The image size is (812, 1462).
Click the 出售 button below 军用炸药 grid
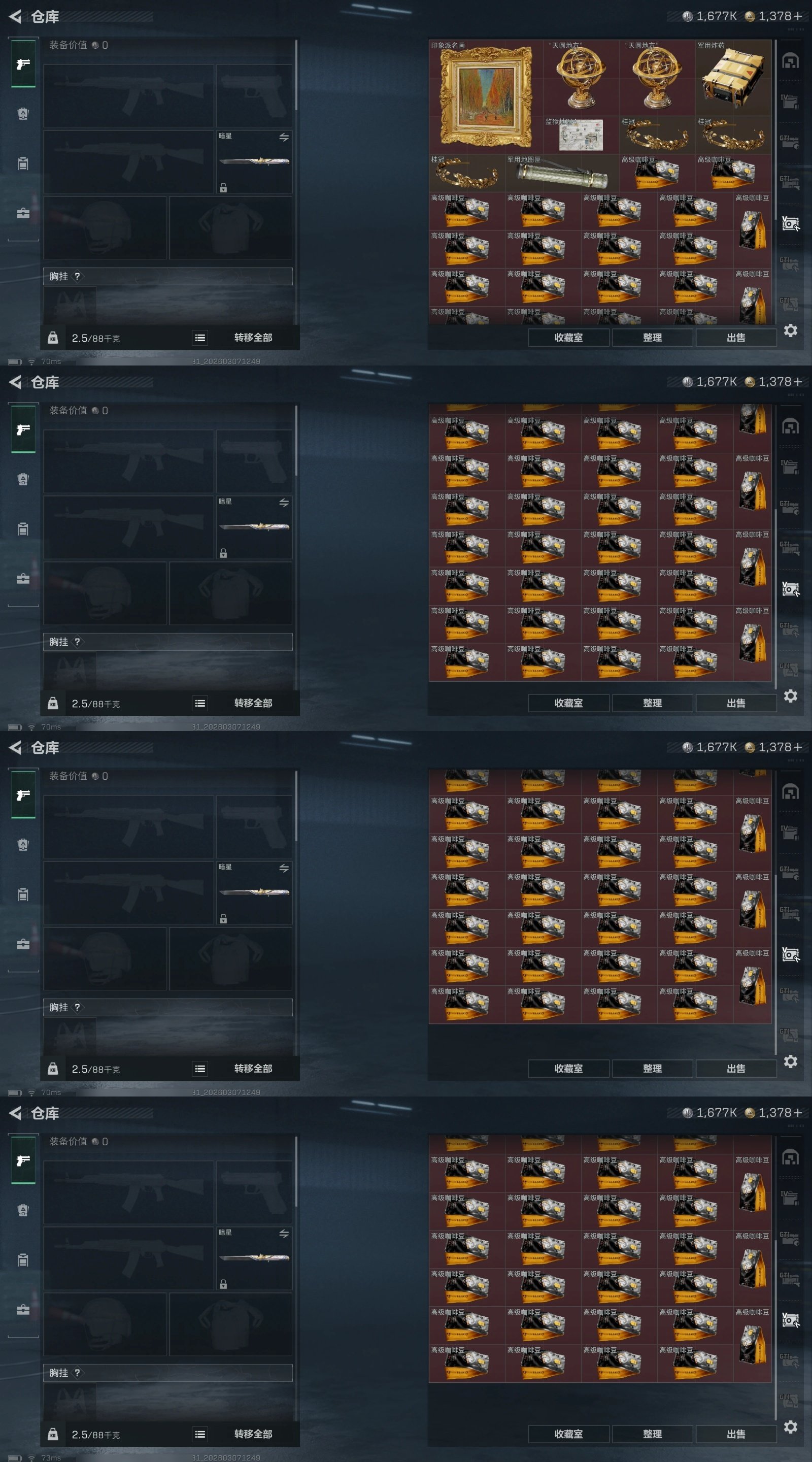pos(736,338)
